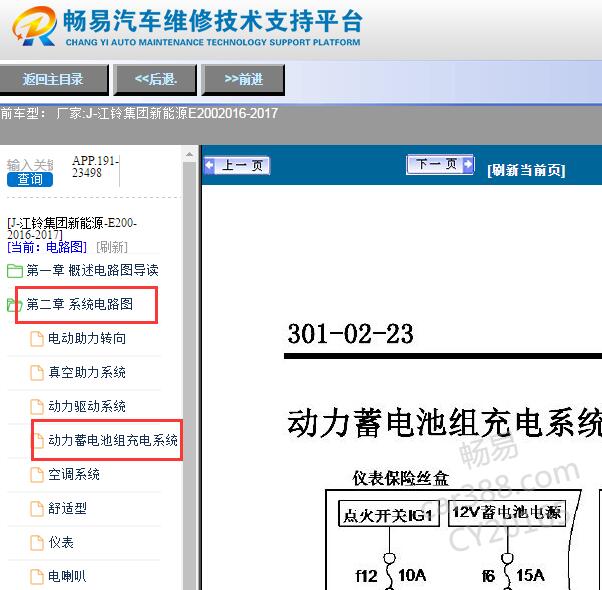Click folder icon of 第一章 概述电路图导读

(15, 271)
